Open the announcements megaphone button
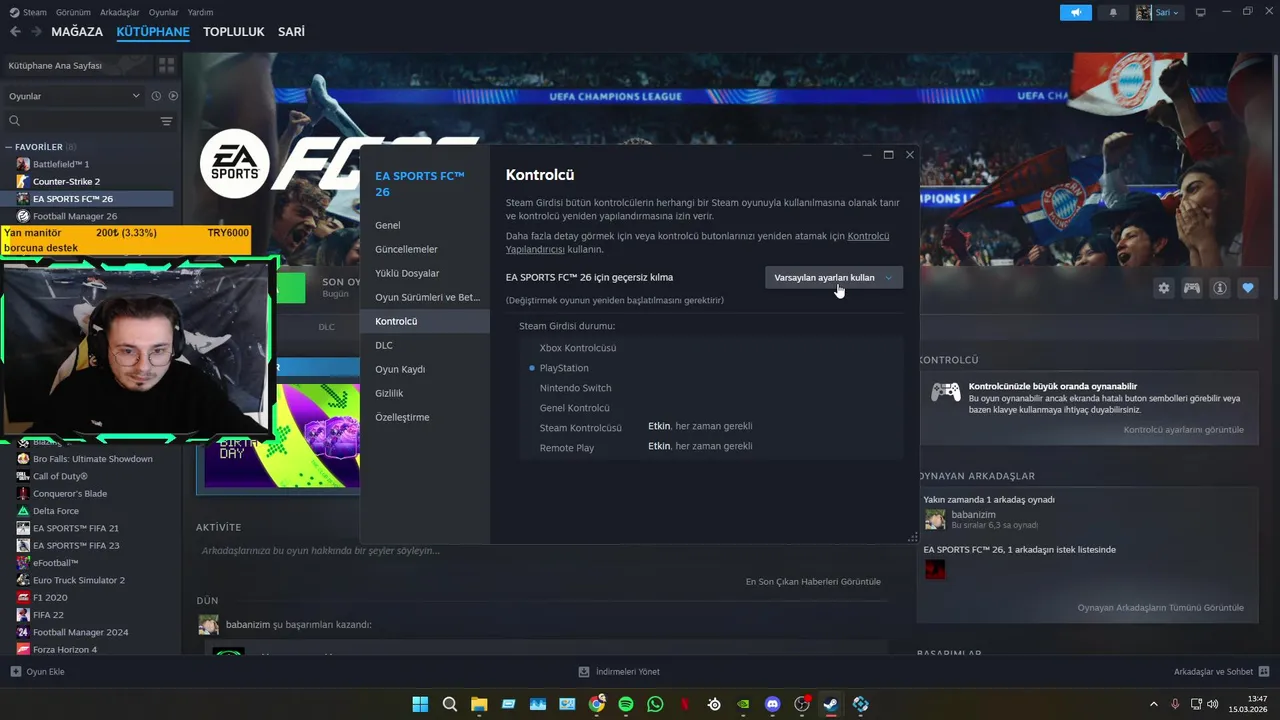Image resolution: width=1280 pixels, height=720 pixels. pos(1076,13)
